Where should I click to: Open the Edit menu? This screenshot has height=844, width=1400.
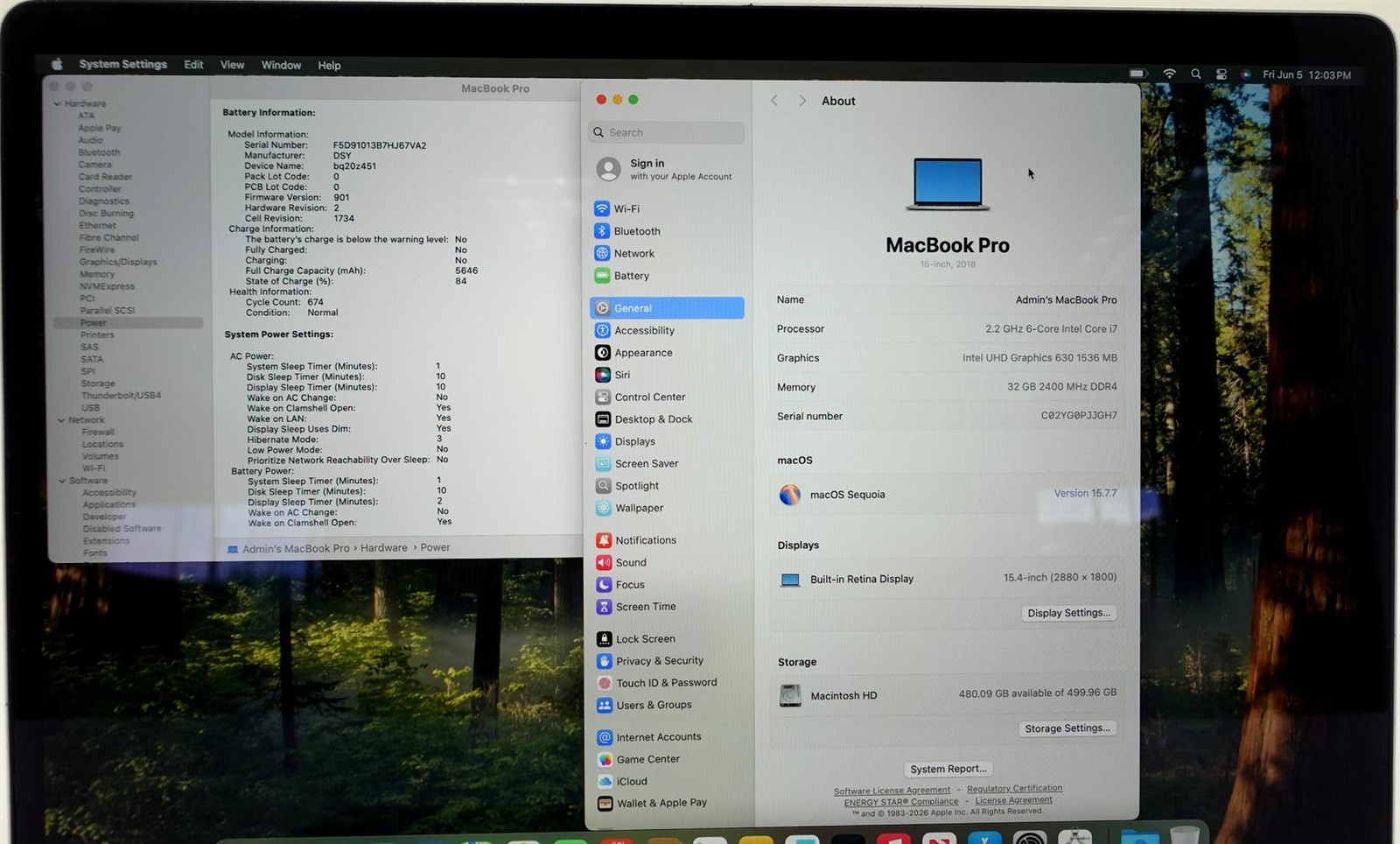click(x=193, y=65)
